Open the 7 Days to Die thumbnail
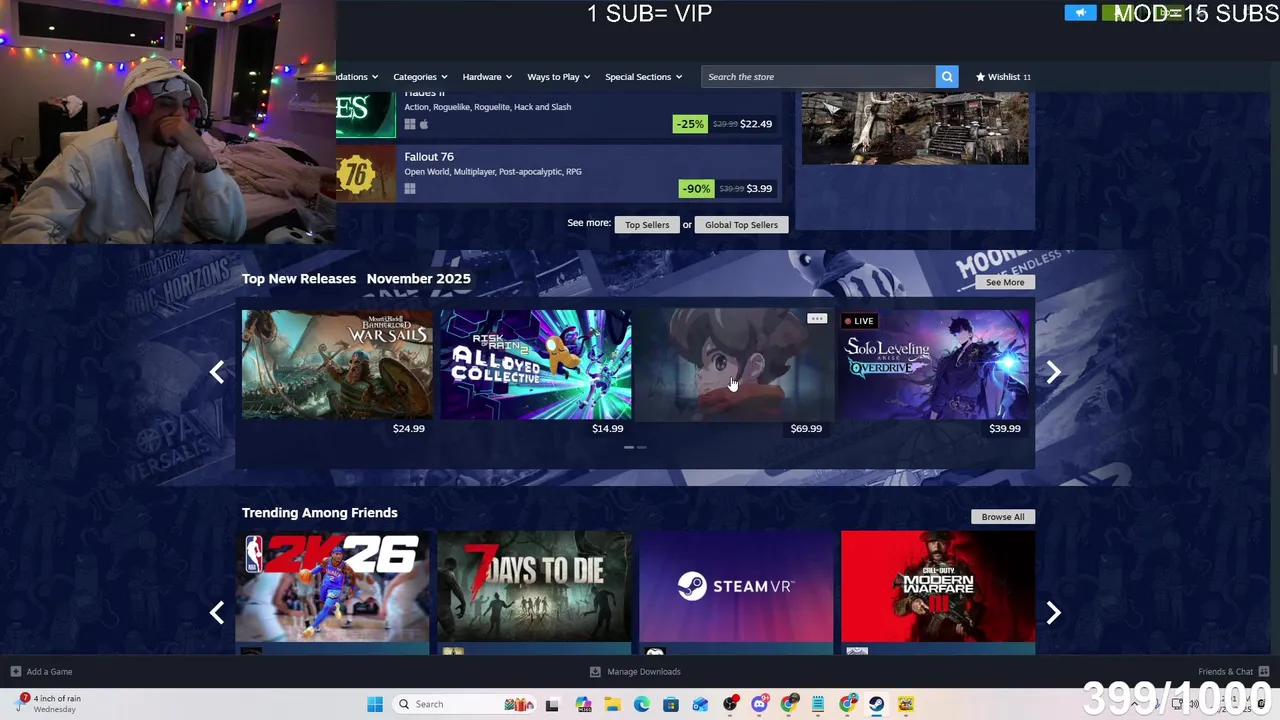Viewport: 1280px width, 720px height. (x=534, y=586)
